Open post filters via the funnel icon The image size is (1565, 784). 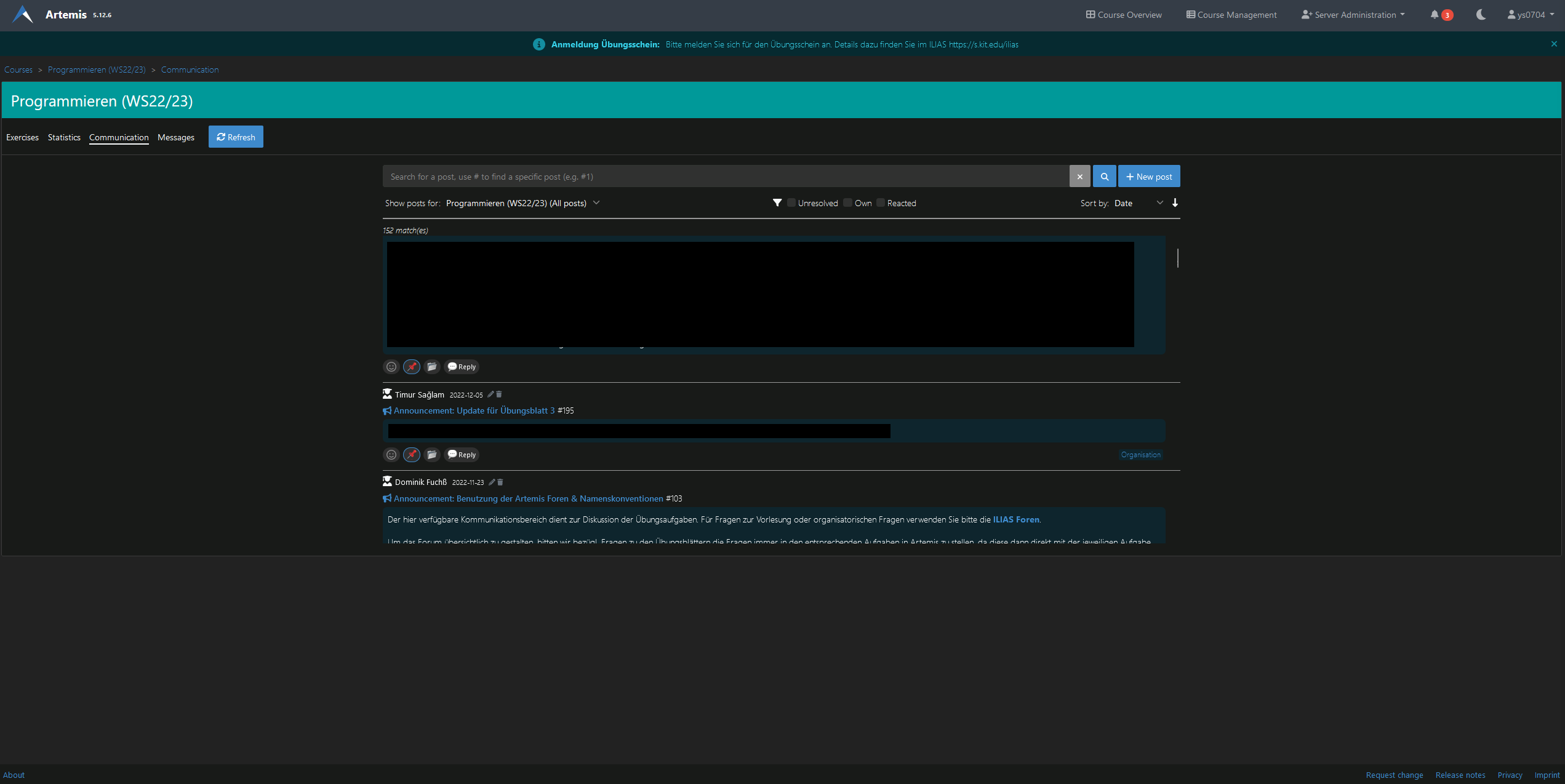click(777, 202)
